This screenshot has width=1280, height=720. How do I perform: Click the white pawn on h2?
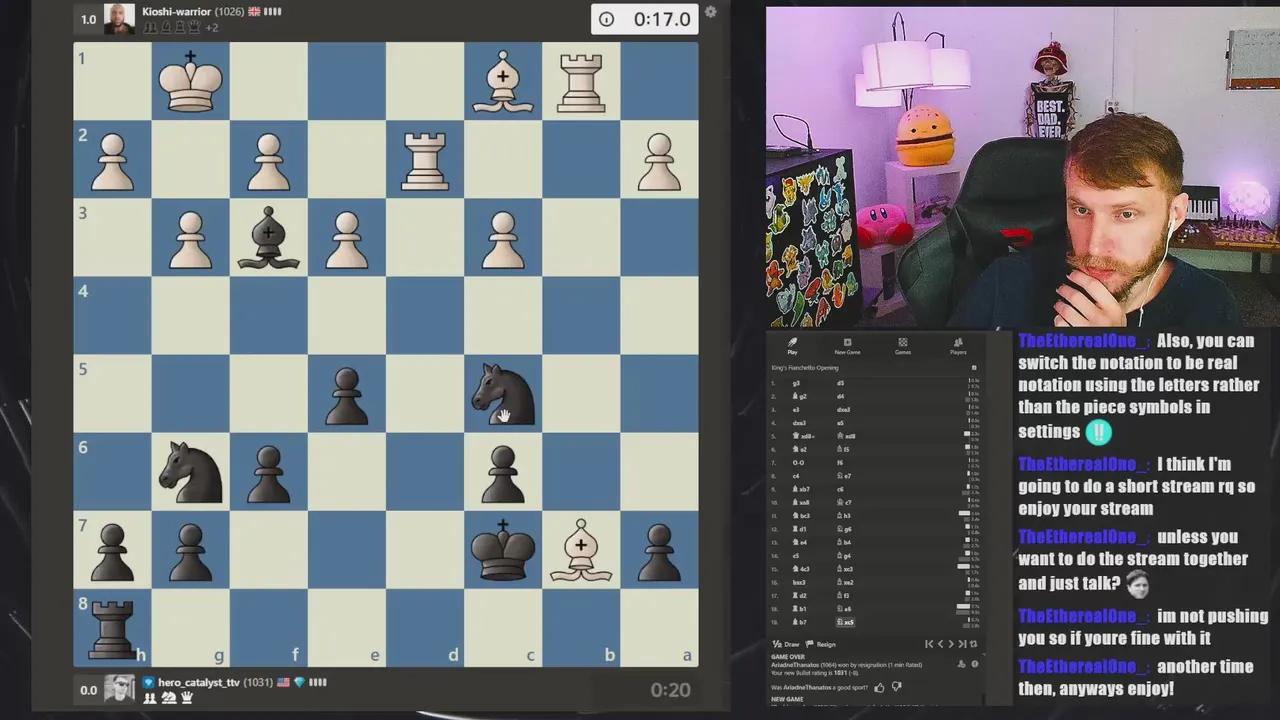[112, 159]
